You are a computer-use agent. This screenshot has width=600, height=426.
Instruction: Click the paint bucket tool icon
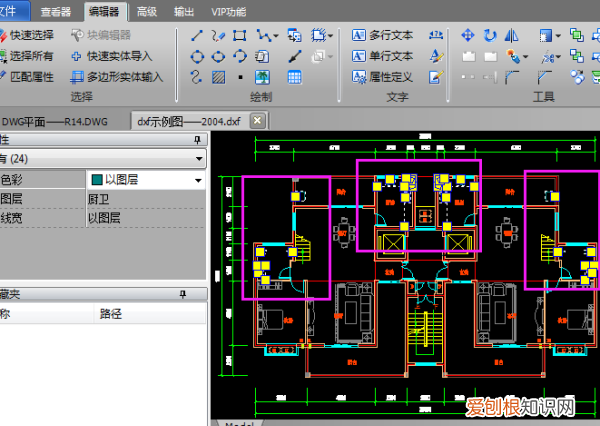(x=513, y=56)
